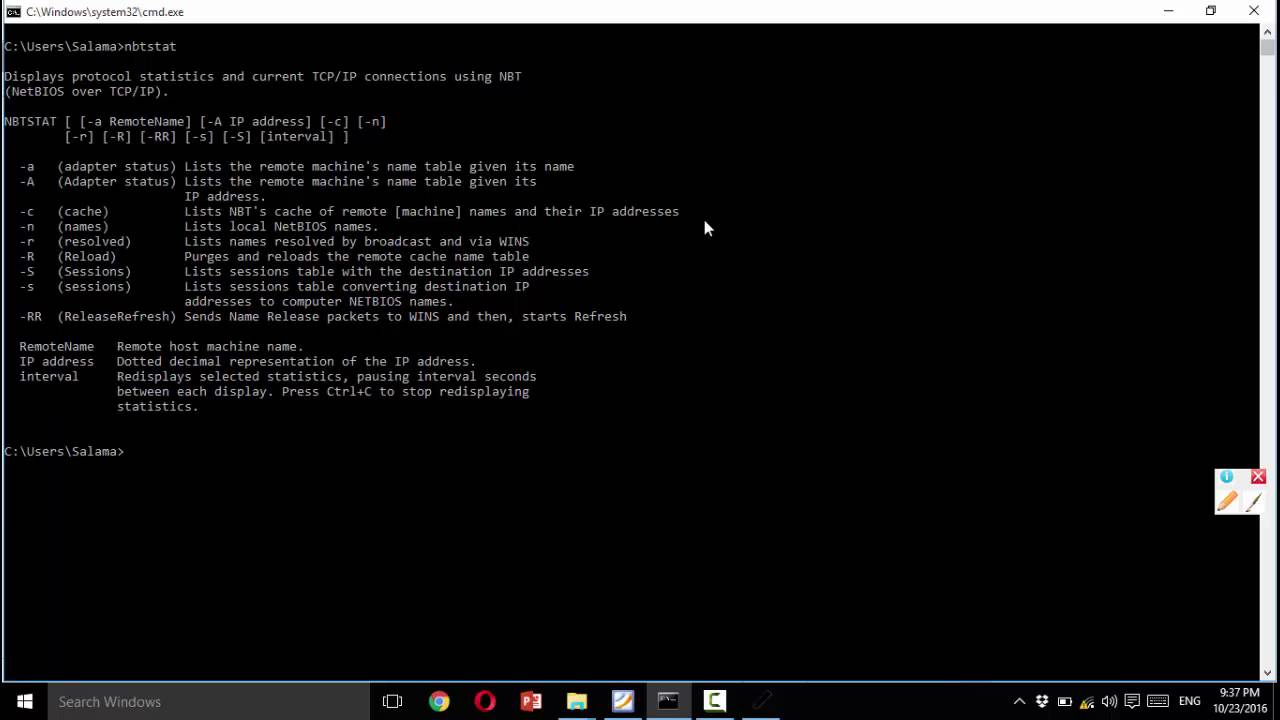
Task: Check the battery status tray icon
Action: pyautogui.click(x=1065, y=701)
